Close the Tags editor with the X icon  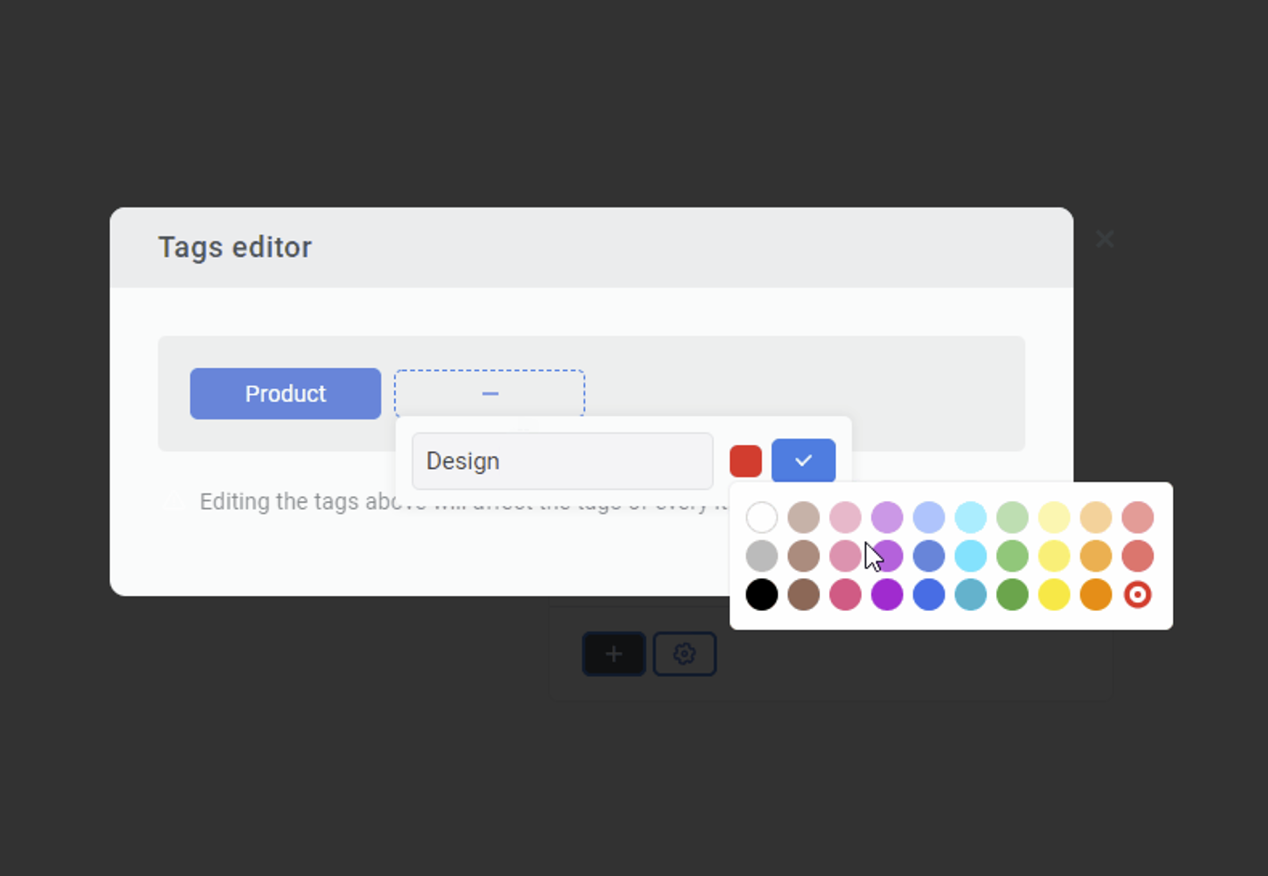point(1104,239)
